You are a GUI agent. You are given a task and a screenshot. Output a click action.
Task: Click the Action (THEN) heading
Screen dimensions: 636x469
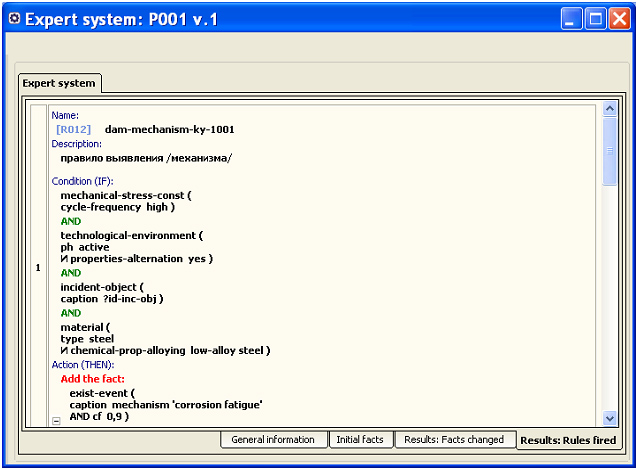point(83,365)
